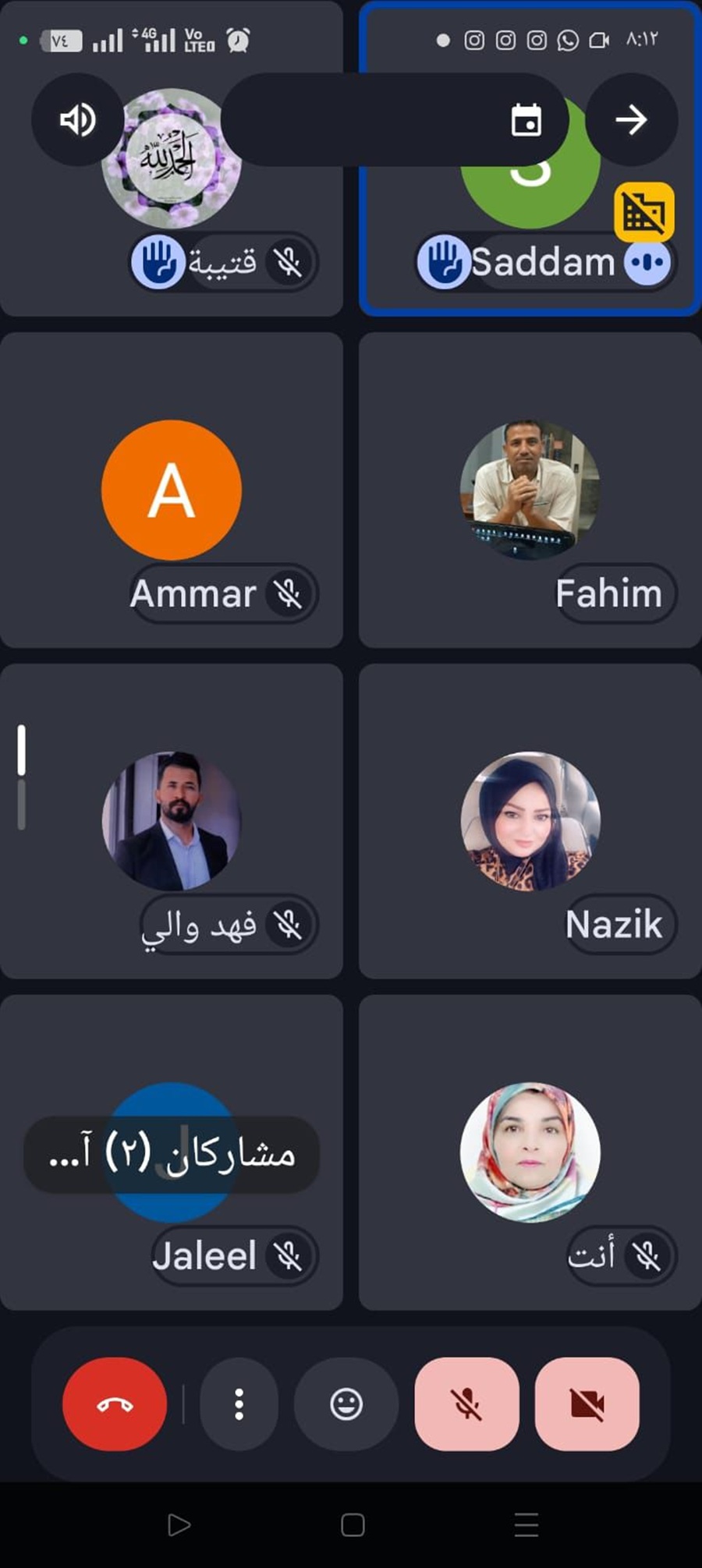Image resolution: width=702 pixels, height=1568 pixels.
Task: Select Fahim's participant tile
Action: point(530,490)
